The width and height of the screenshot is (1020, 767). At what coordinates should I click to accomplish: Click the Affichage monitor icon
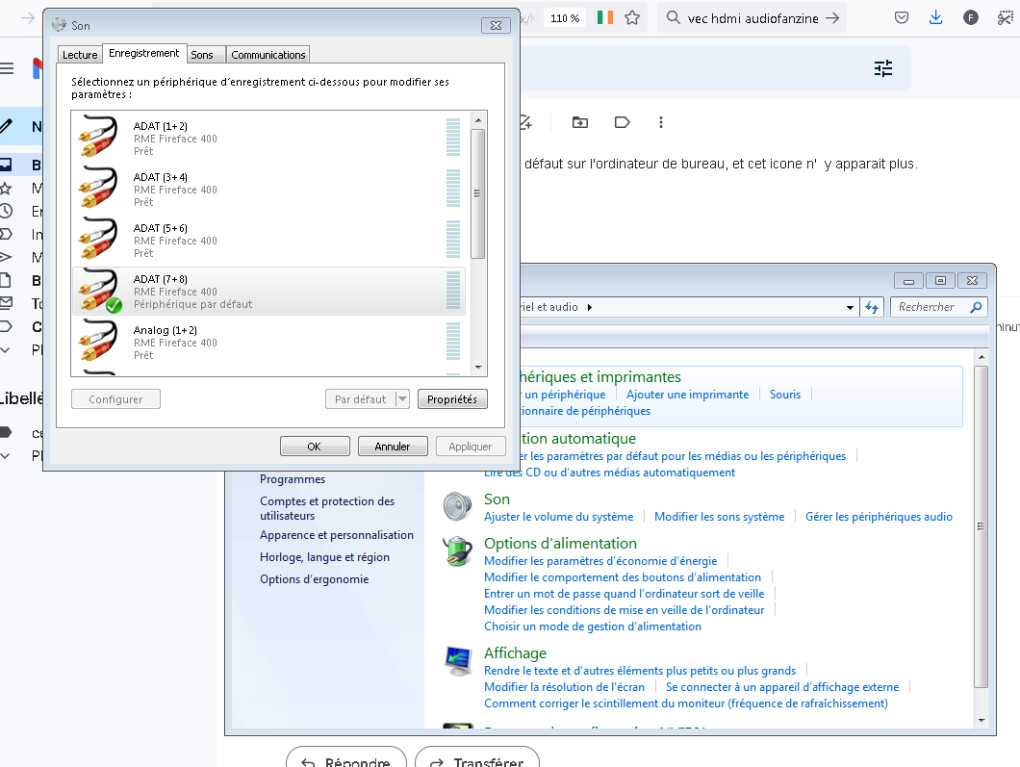tap(458, 661)
